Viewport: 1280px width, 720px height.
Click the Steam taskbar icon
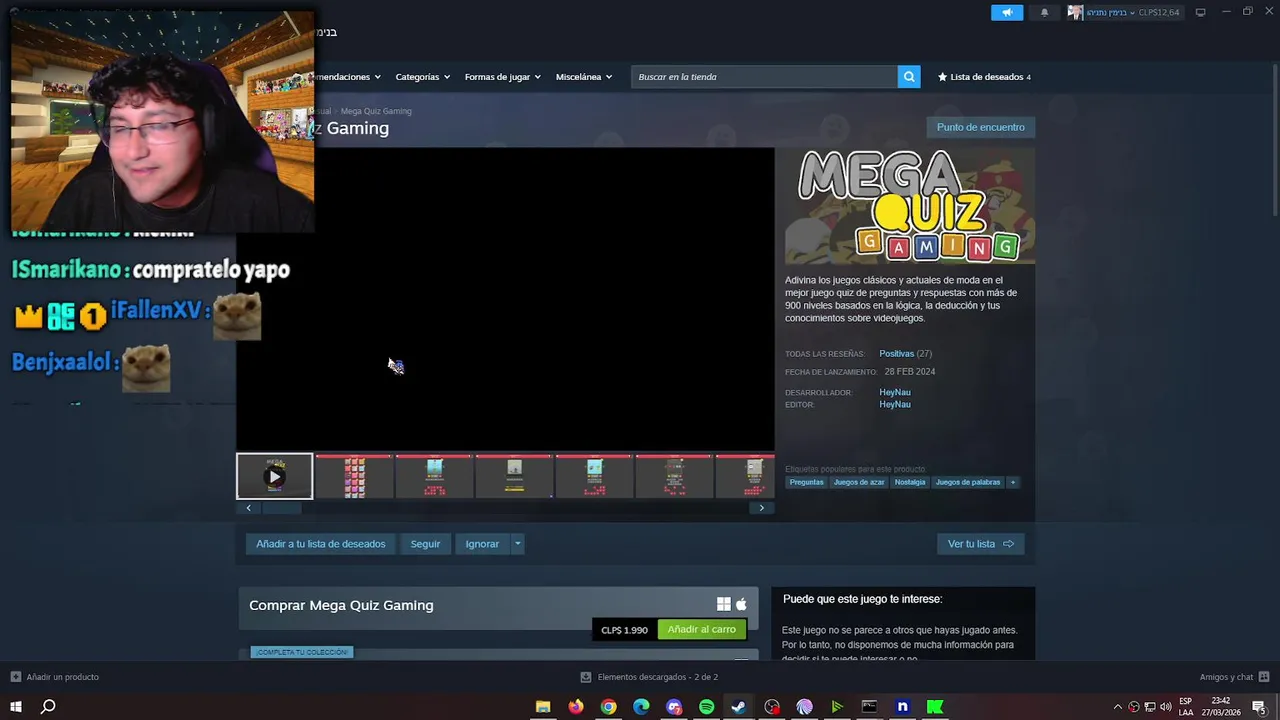click(738, 707)
